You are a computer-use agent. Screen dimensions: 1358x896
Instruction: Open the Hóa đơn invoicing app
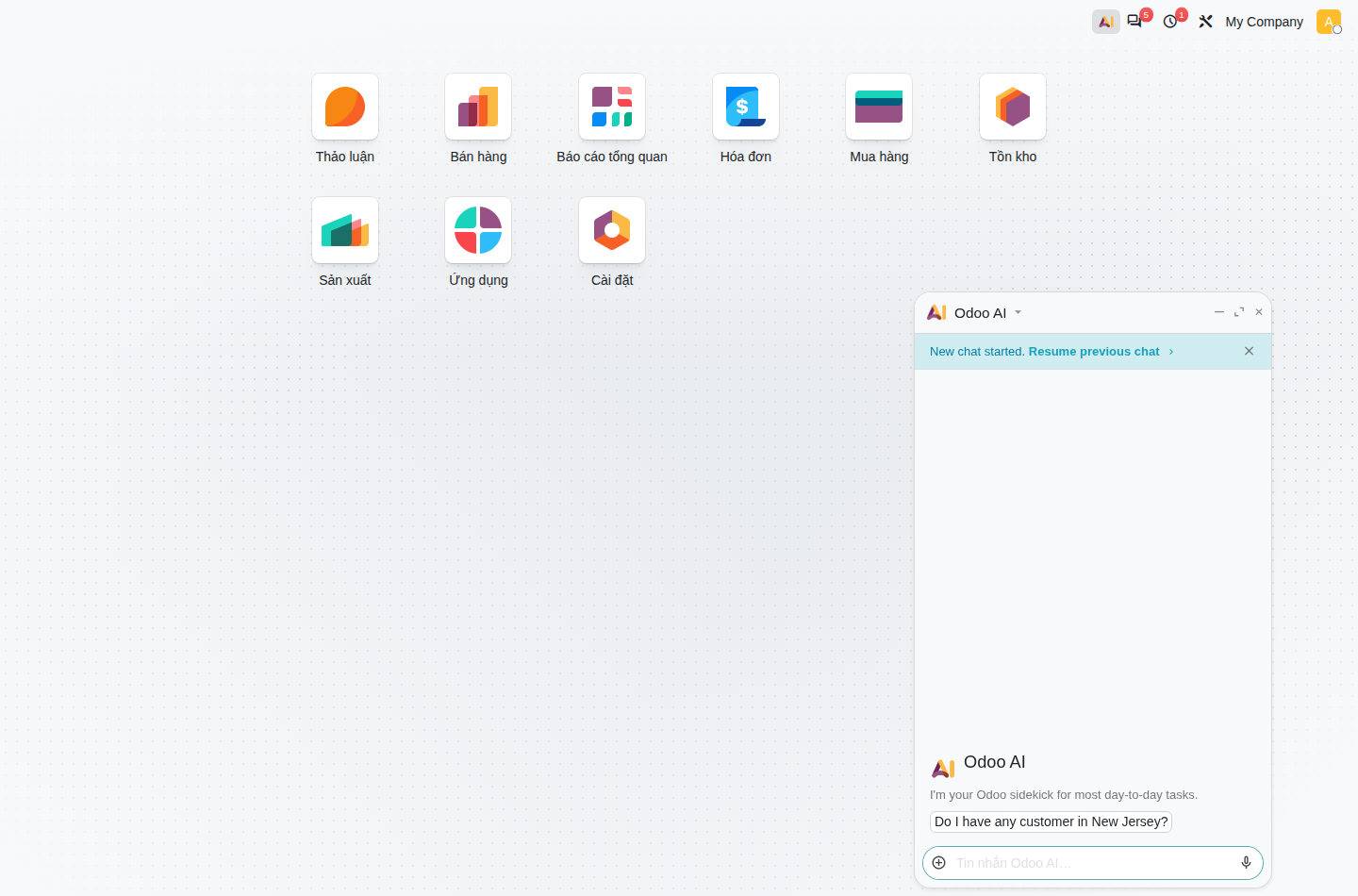click(x=746, y=107)
